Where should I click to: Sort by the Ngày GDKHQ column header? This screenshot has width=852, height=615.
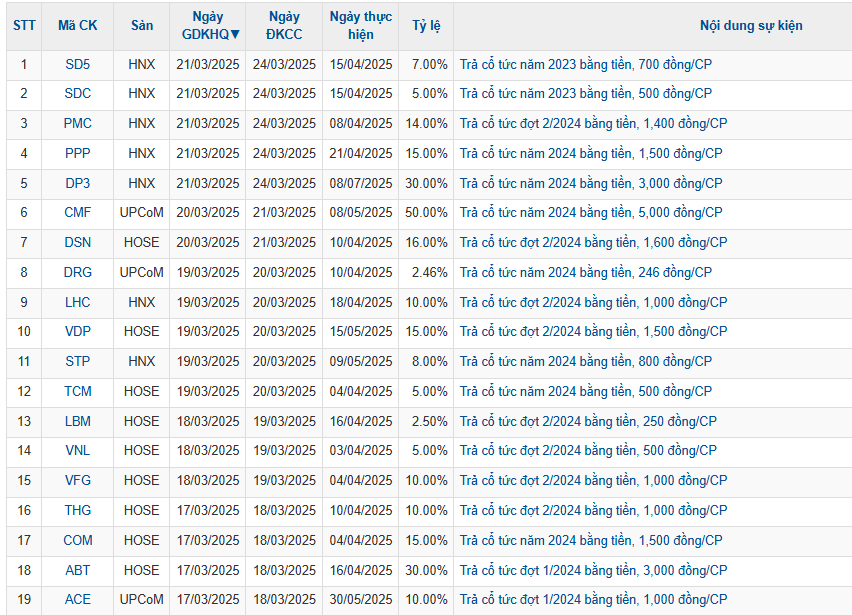pyautogui.click(x=207, y=26)
